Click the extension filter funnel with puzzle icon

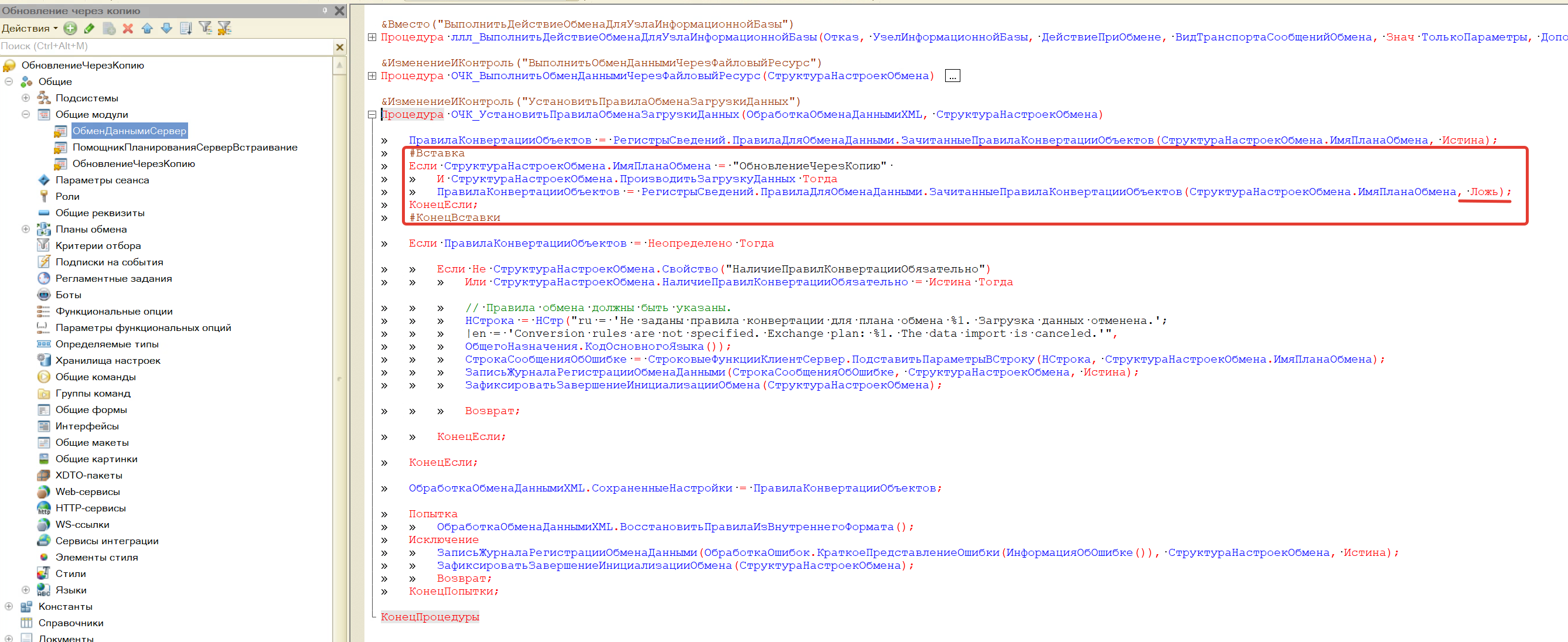coord(224,28)
